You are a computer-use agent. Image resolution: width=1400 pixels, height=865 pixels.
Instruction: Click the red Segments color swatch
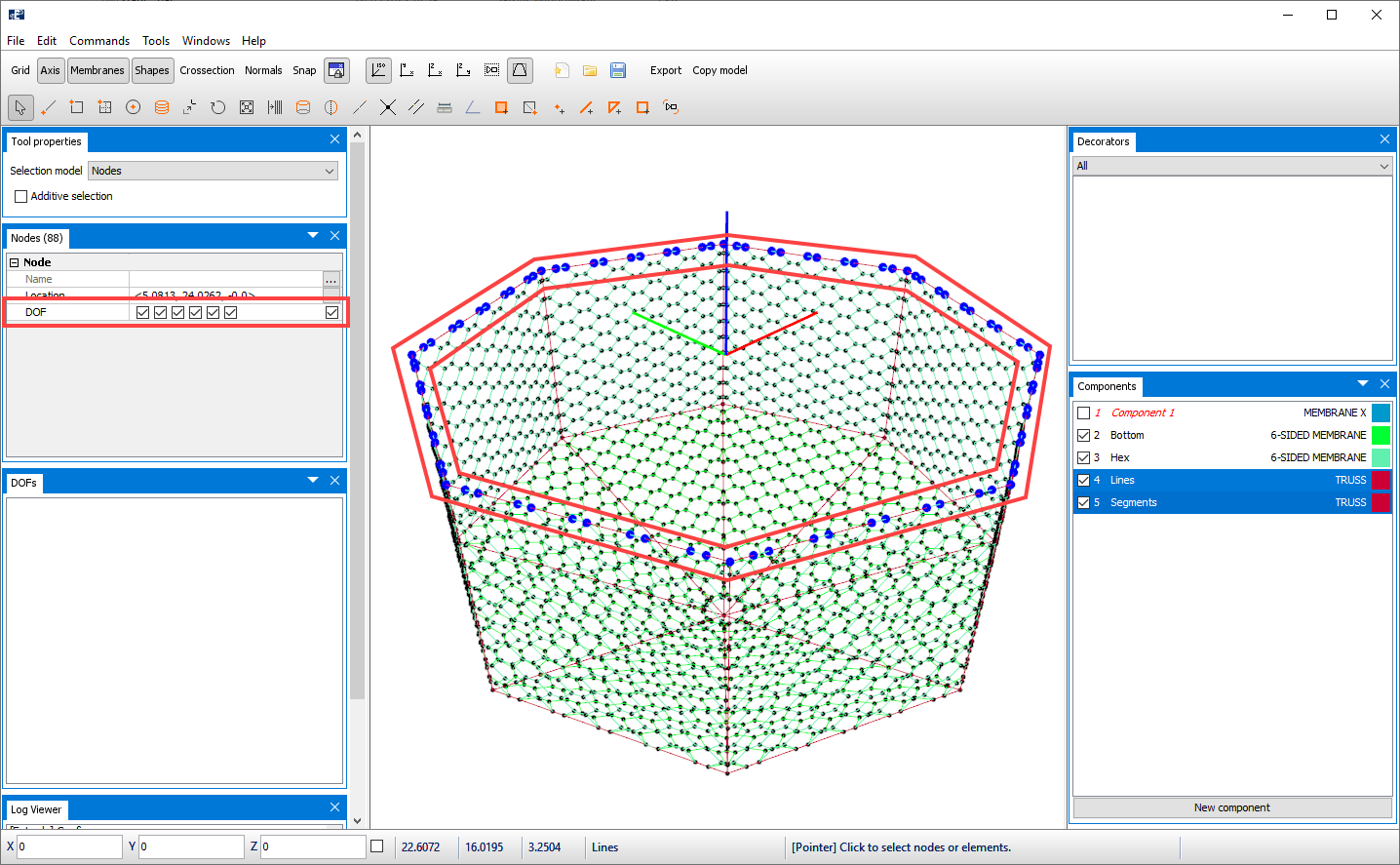(x=1381, y=502)
